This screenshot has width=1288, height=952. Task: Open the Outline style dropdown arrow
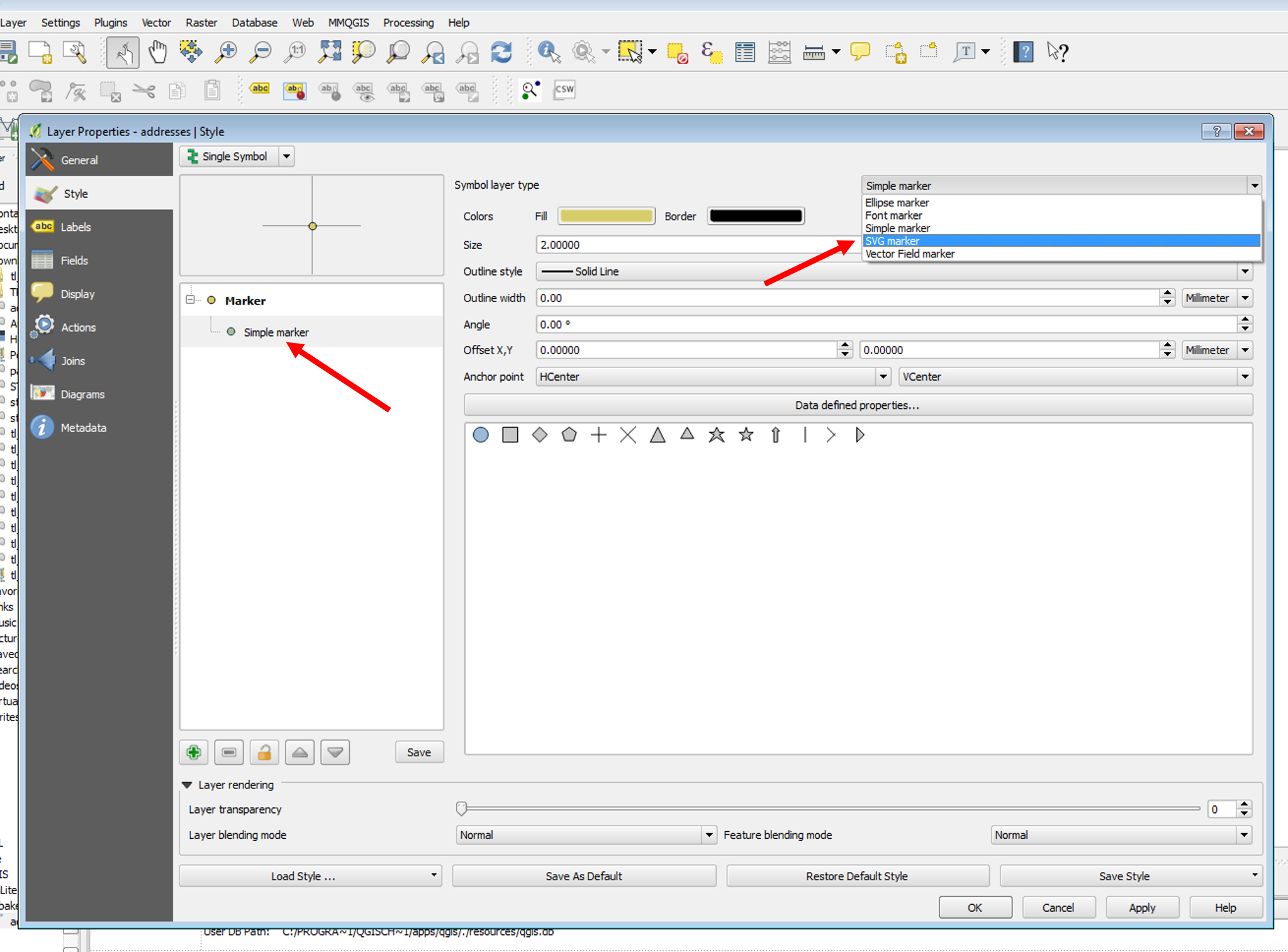(x=1245, y=271)
